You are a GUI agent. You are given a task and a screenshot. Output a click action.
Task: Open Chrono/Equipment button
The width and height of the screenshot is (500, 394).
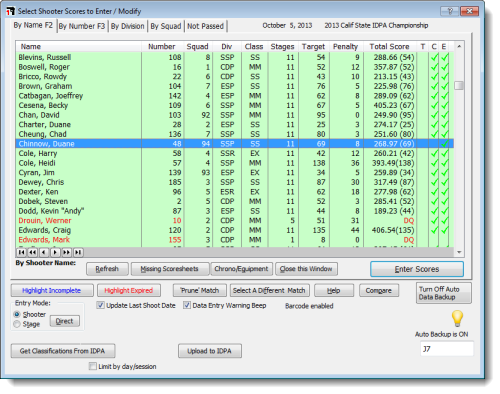coord(241,269)
